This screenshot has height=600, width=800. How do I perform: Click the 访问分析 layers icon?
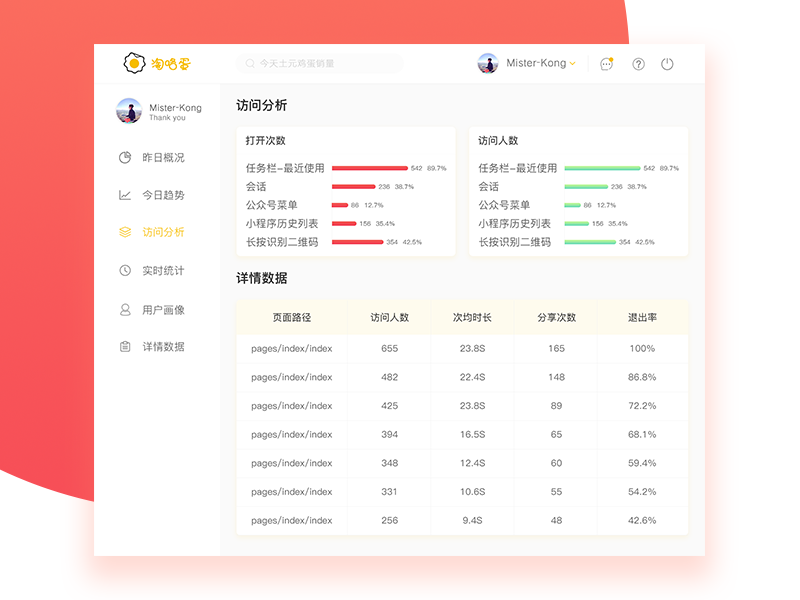pos(125,232)
